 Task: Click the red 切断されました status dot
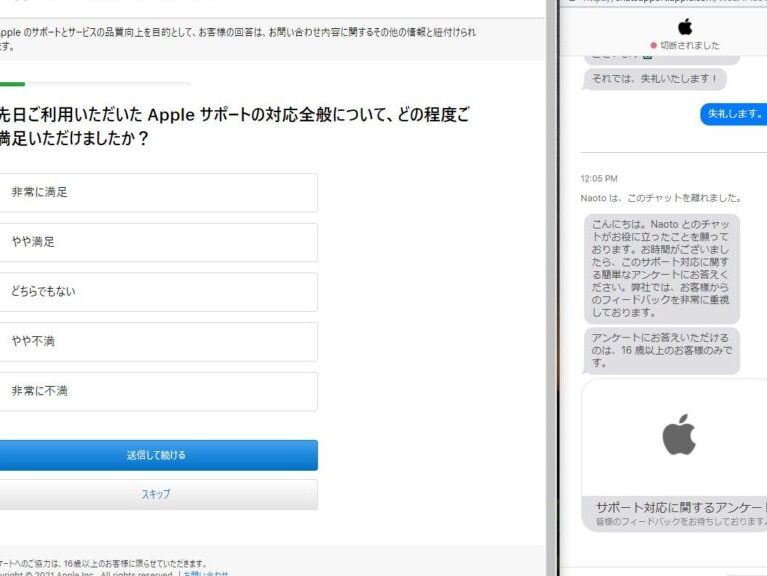click(x=653, y=45)
